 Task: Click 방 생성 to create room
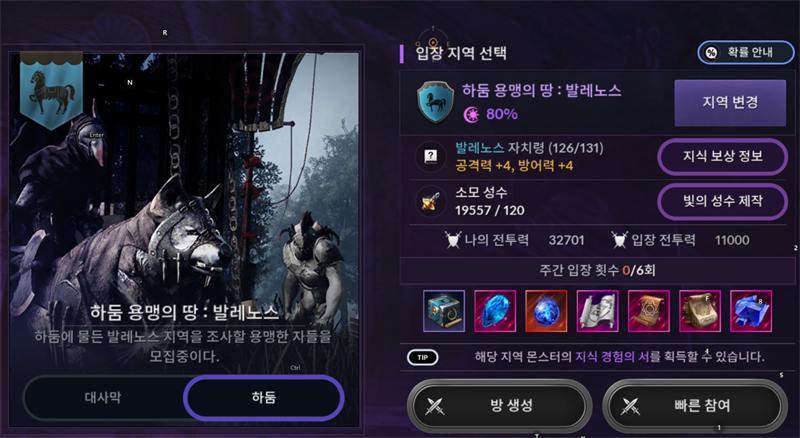pos(499,406)
